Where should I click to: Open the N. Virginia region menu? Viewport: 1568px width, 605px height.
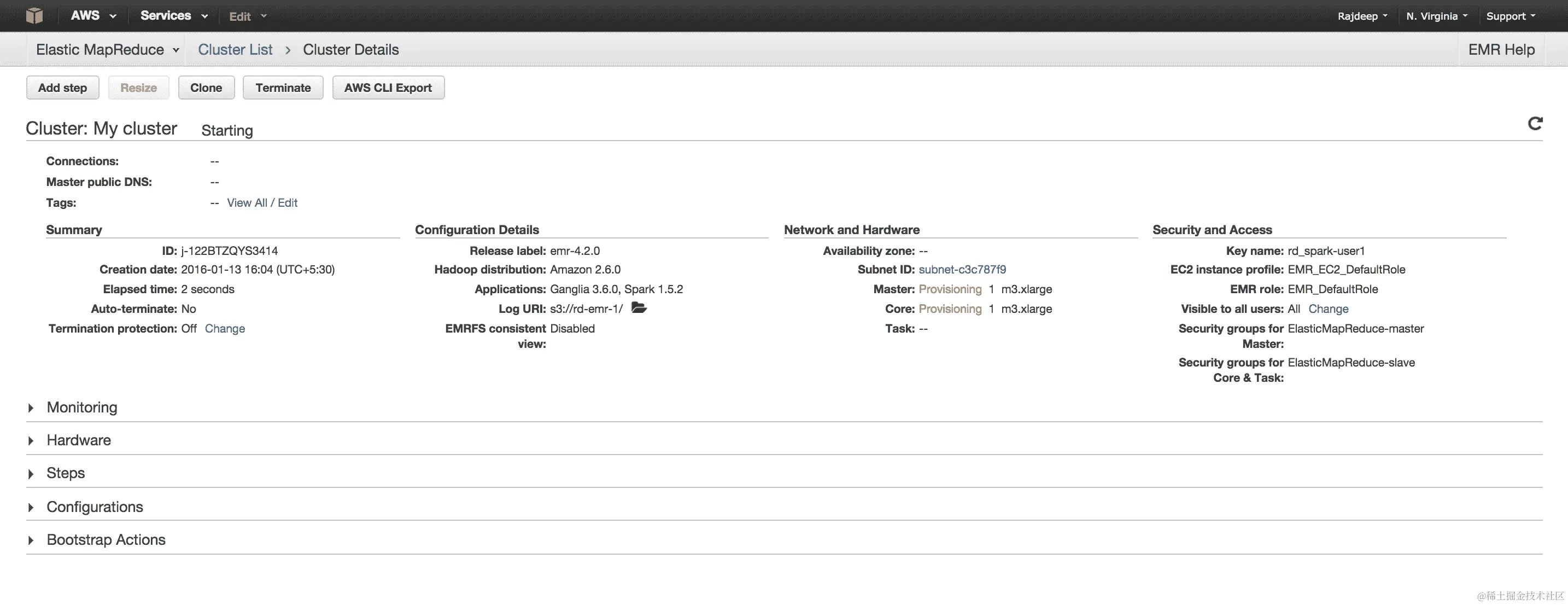tap(1437, 16)
